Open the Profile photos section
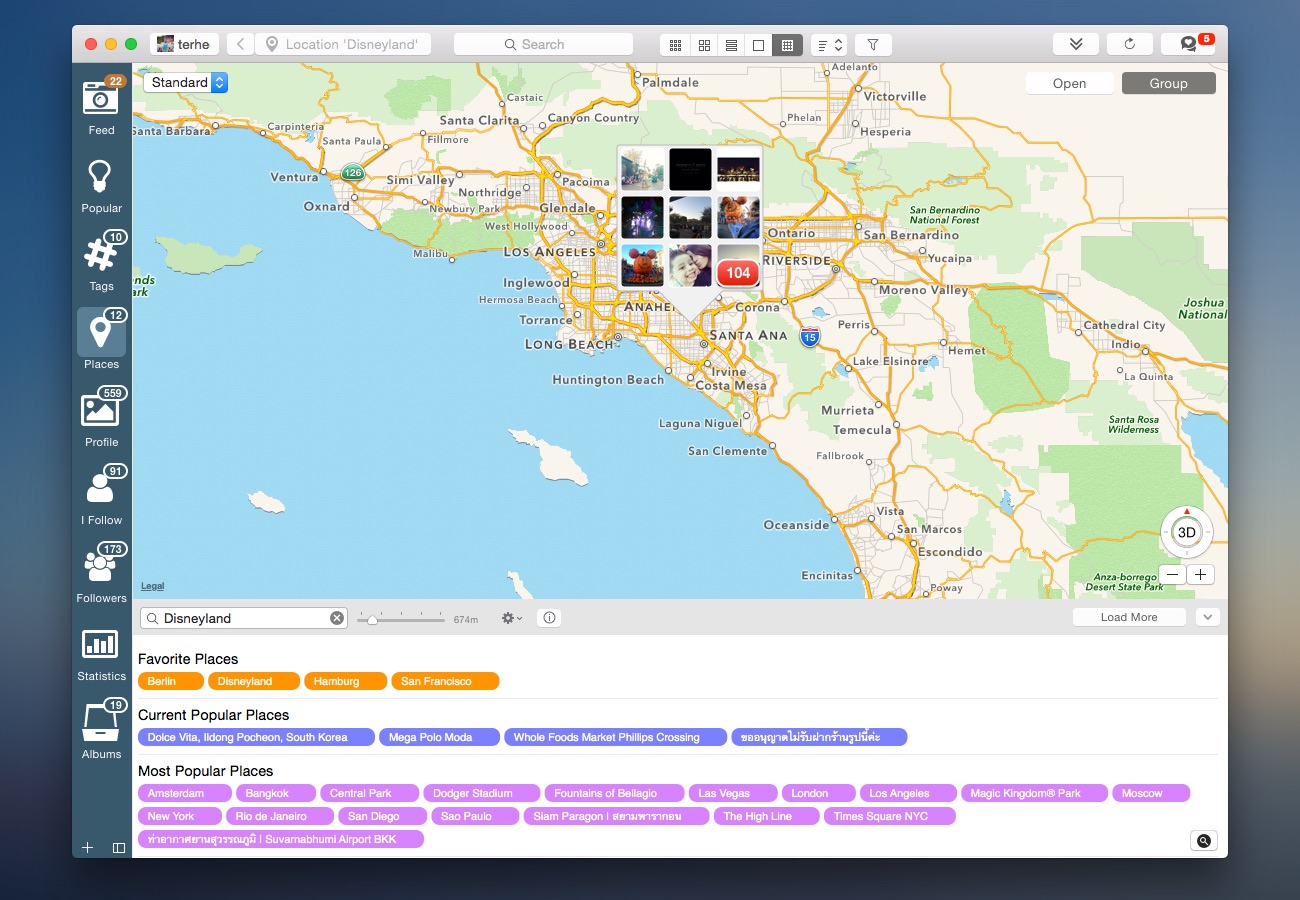The image size is (1300, 900). coord(101,418)
